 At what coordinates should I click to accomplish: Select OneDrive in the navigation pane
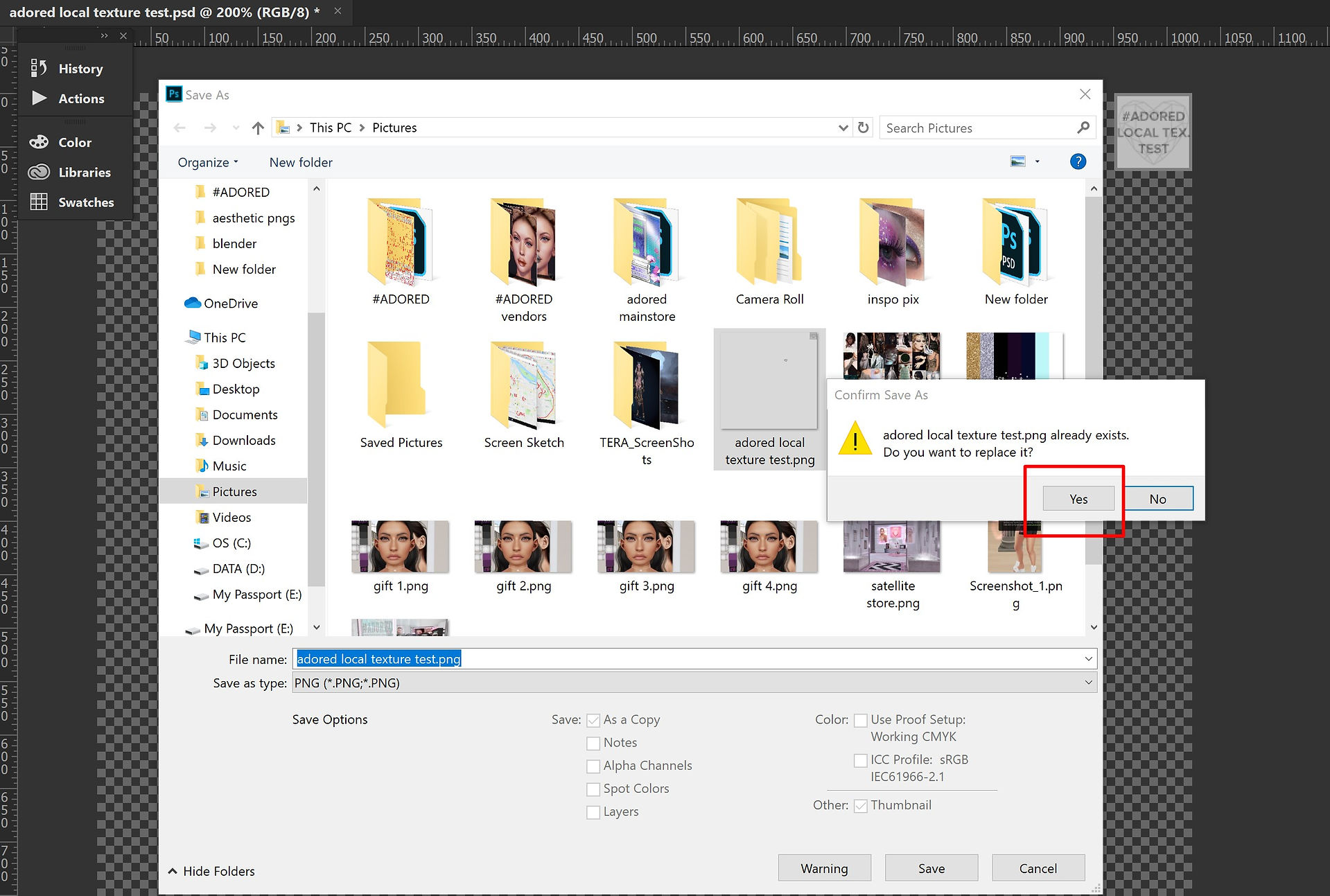point(230,303)
